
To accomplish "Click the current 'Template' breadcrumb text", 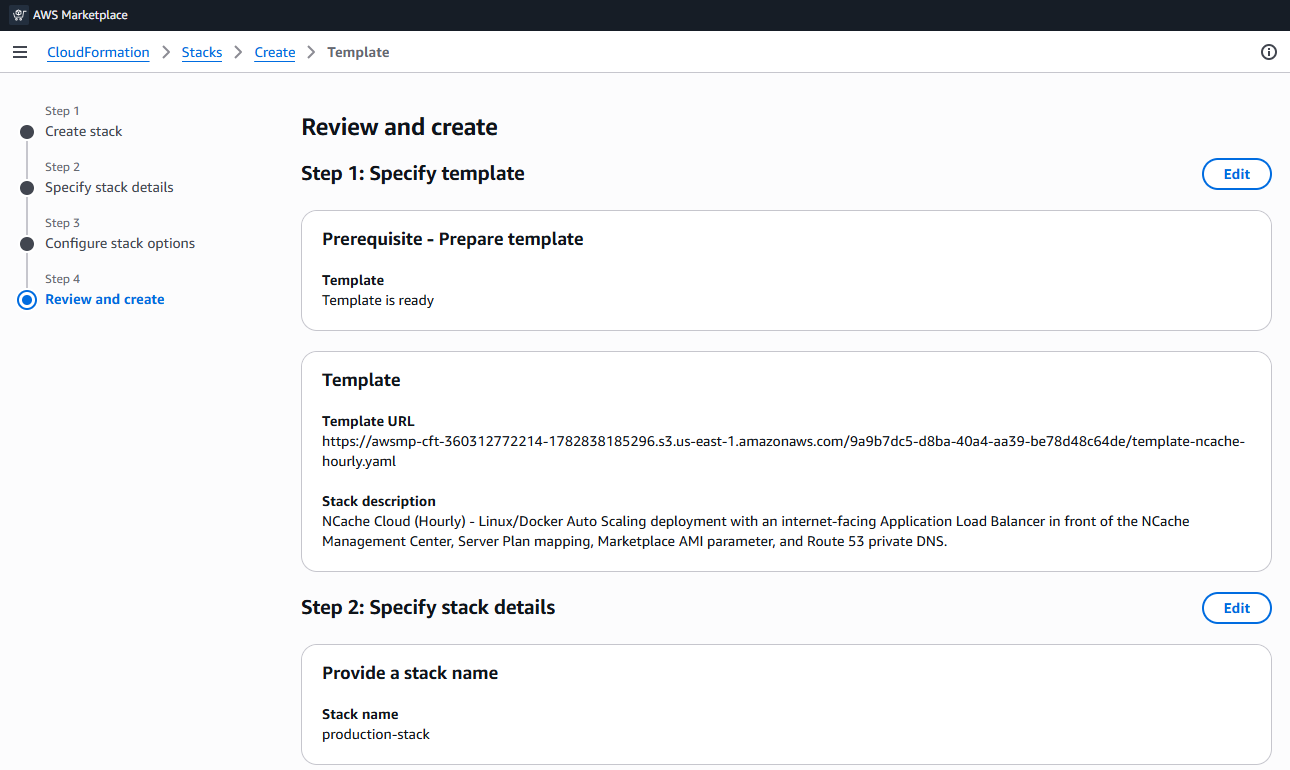I will click(358, 52).
